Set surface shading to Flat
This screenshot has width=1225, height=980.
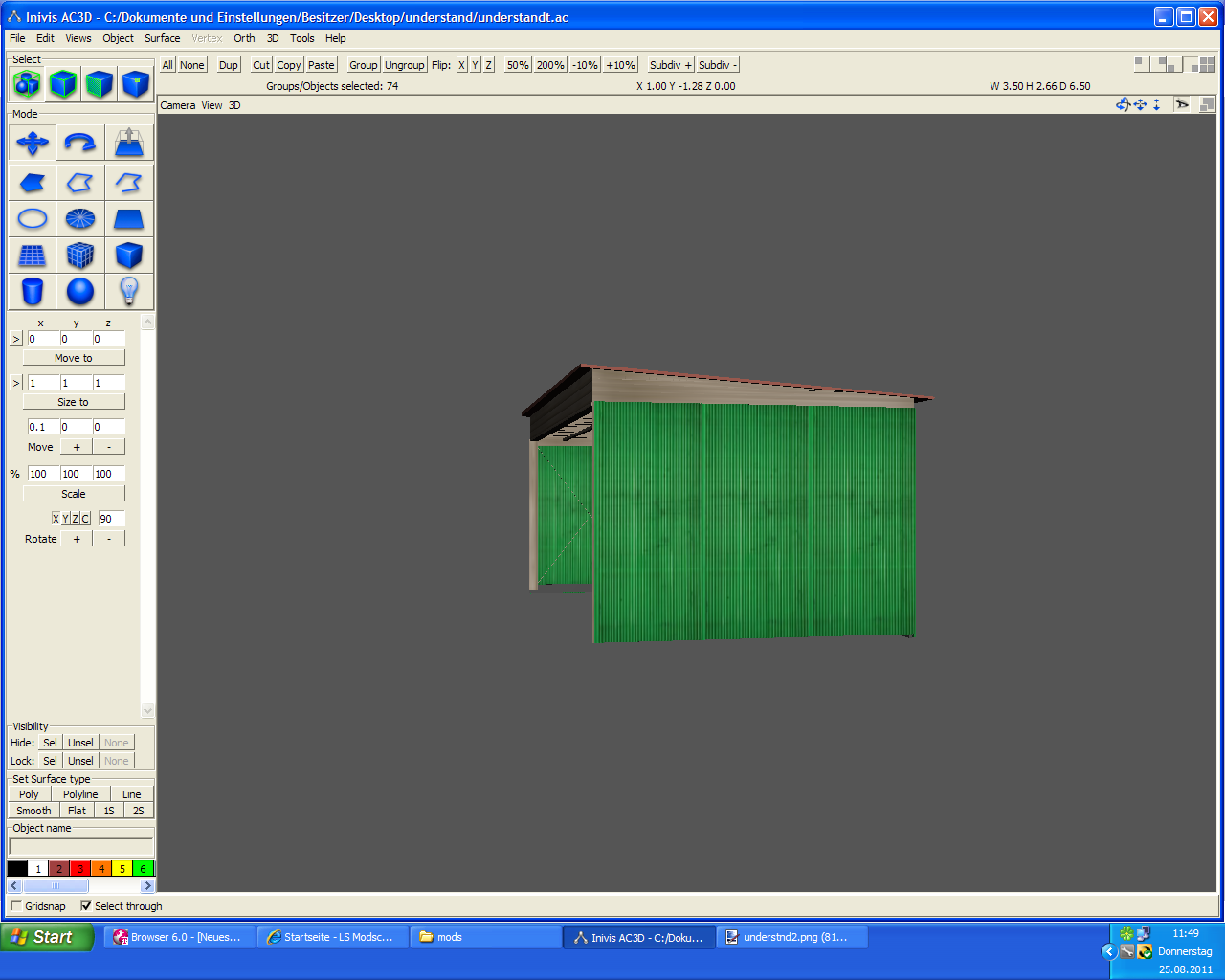77,811
